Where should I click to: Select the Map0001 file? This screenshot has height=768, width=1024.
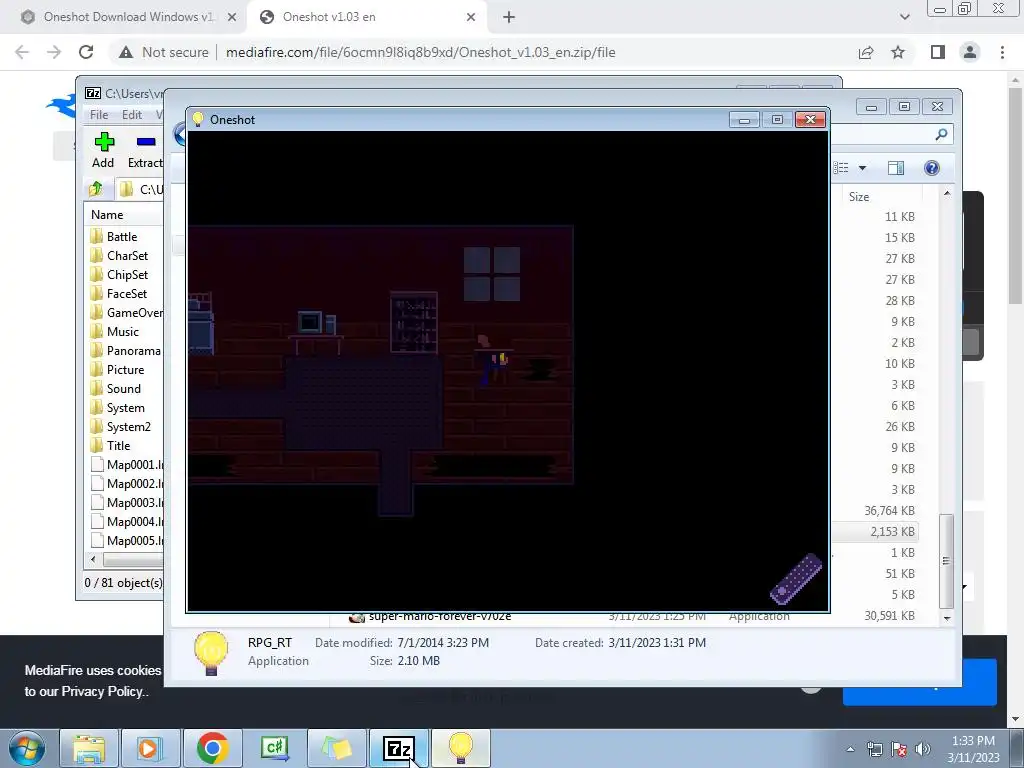click(x=127, y=464)
